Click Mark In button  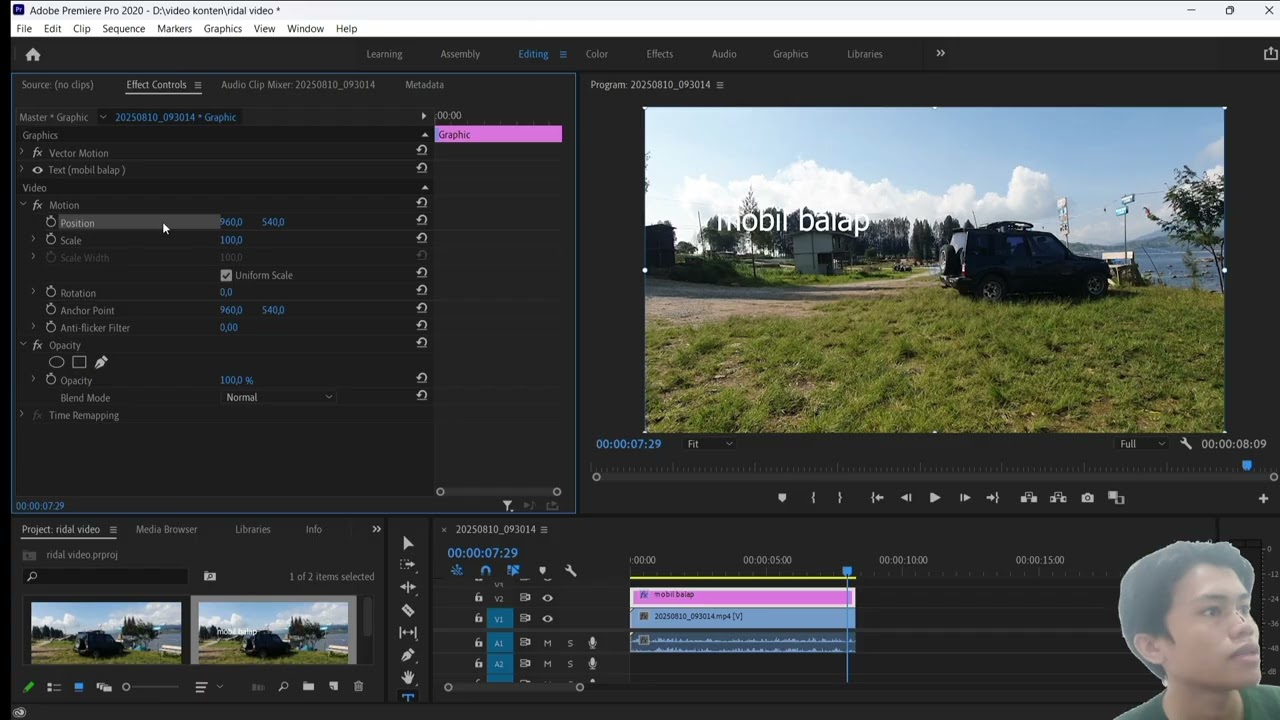click(813, 498)
